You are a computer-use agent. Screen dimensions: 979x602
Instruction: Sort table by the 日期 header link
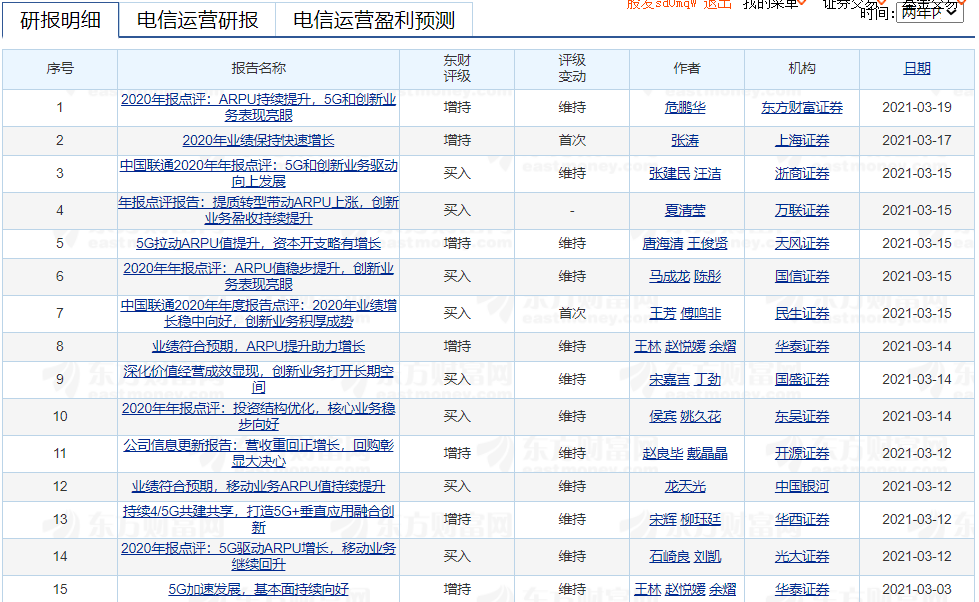[x=917, y=69]
